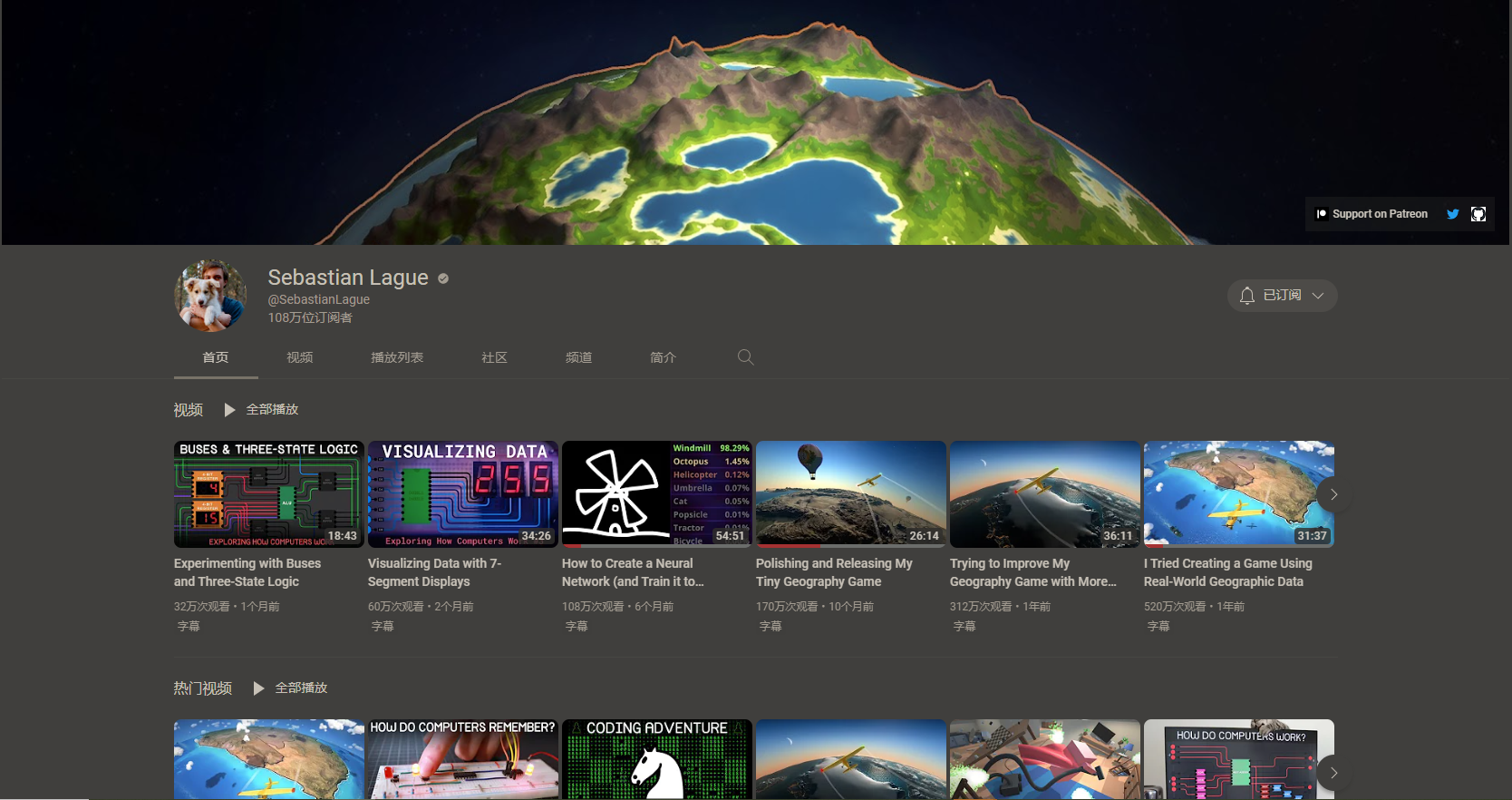This screenshot has width=1512, height=800.
Task: Open the icon link right of Twitter
Action: point(1478,214)
